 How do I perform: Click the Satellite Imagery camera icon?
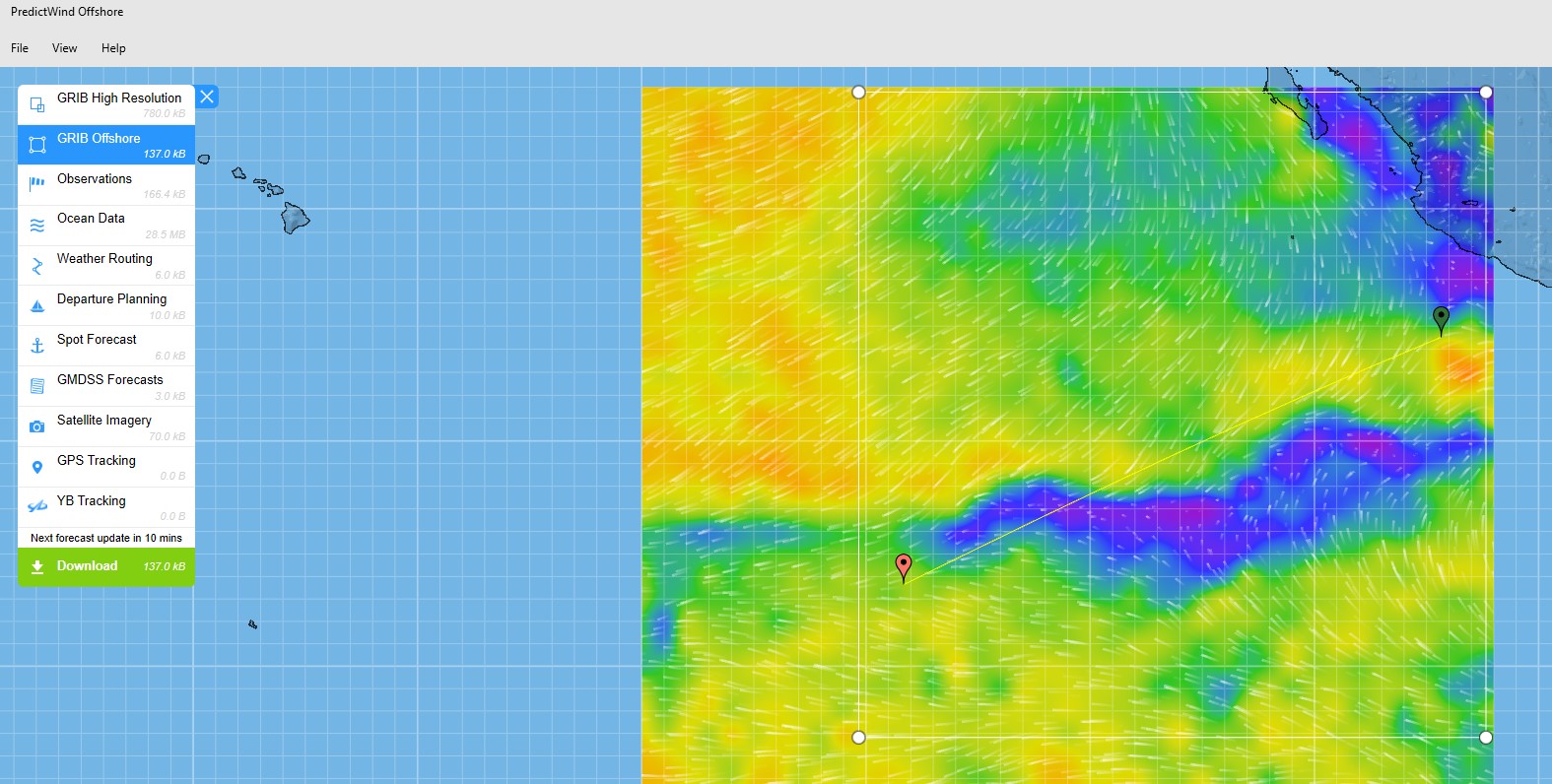coord(37,426)
